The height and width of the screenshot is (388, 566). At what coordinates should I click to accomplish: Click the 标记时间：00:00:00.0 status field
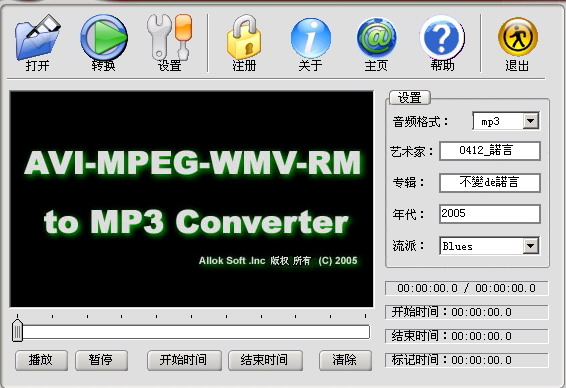pyautogui.click(x=467, y=360)
